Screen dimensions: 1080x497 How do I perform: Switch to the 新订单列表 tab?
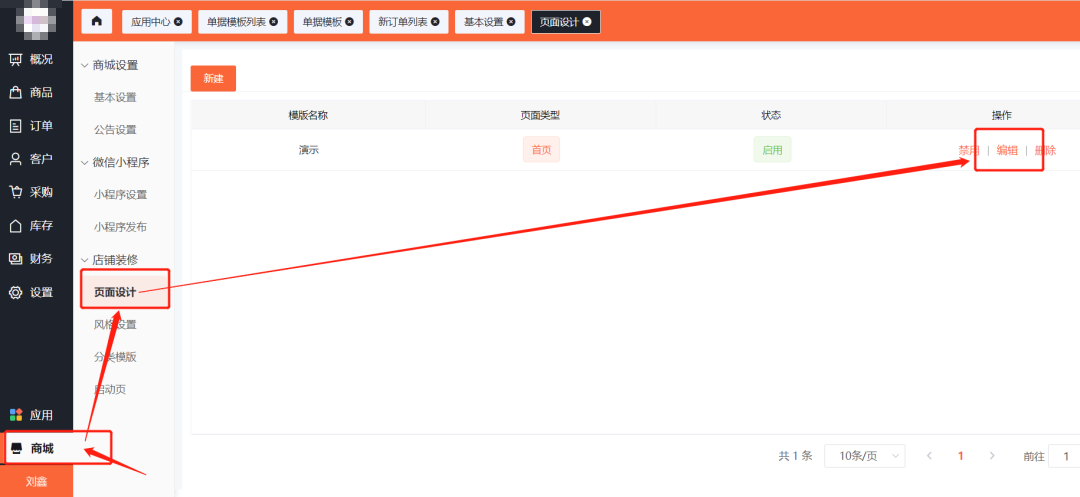pyautogui.click(x=408, y=22)
